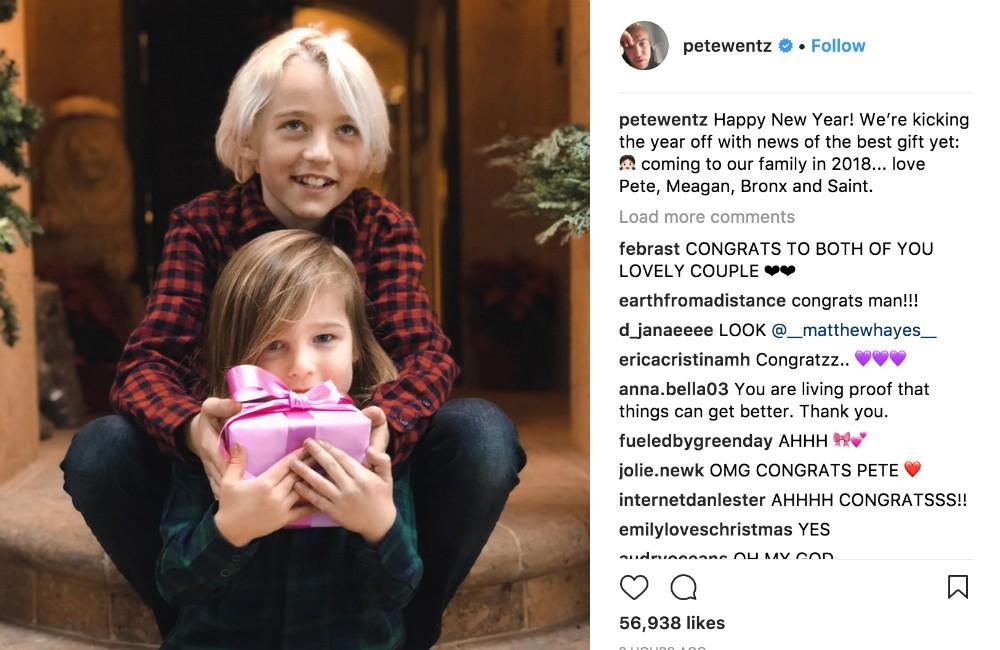Open d_janaeeee's profile

(666, 330)
